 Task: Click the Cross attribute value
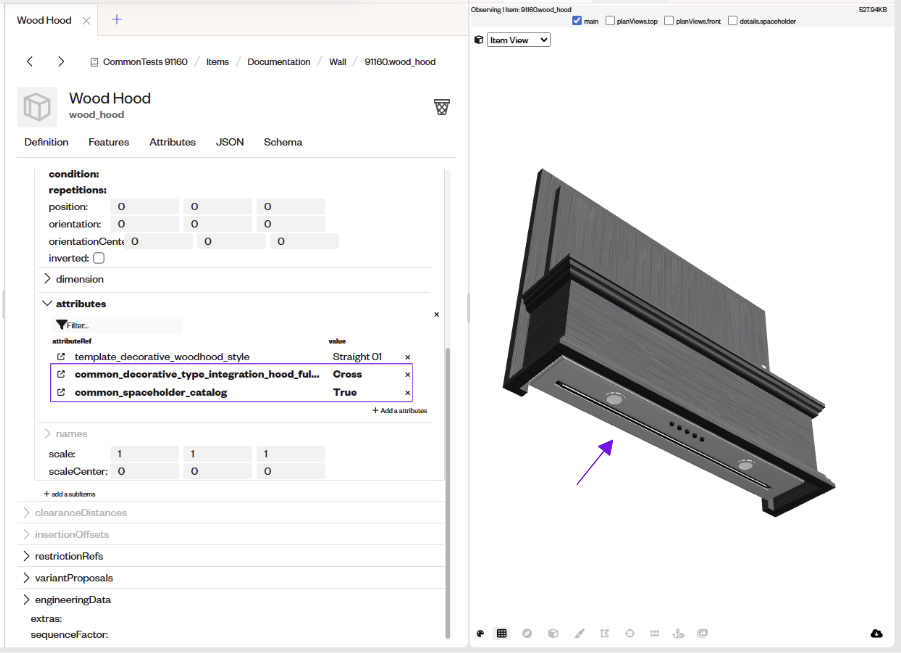tap(347, 374)
